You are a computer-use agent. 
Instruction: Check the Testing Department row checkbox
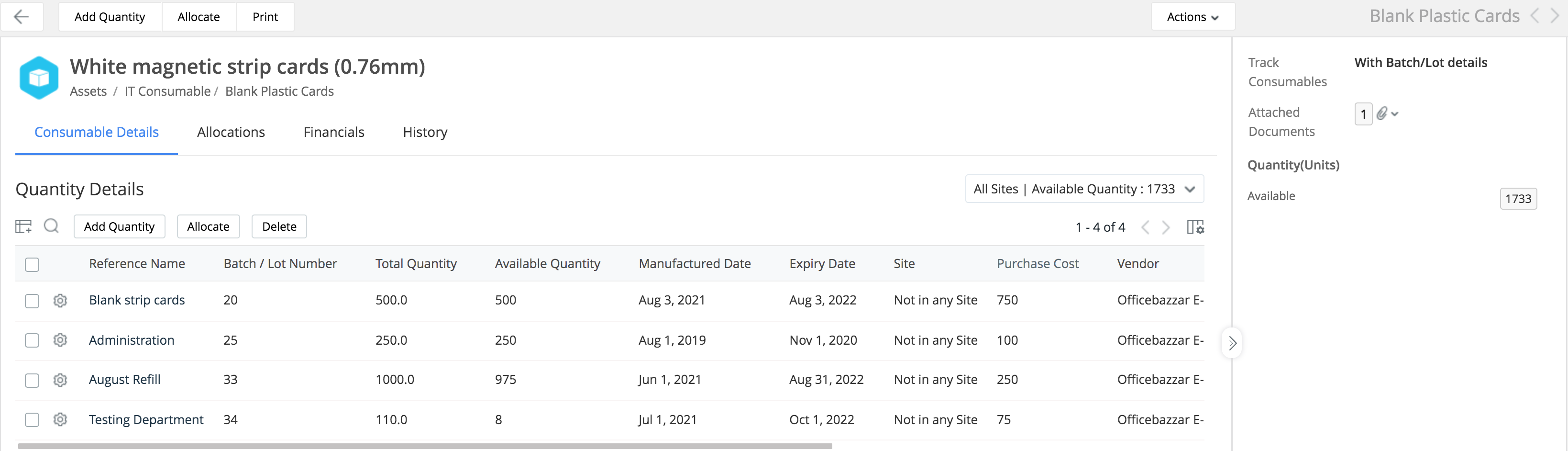click(x=32, y=419)
